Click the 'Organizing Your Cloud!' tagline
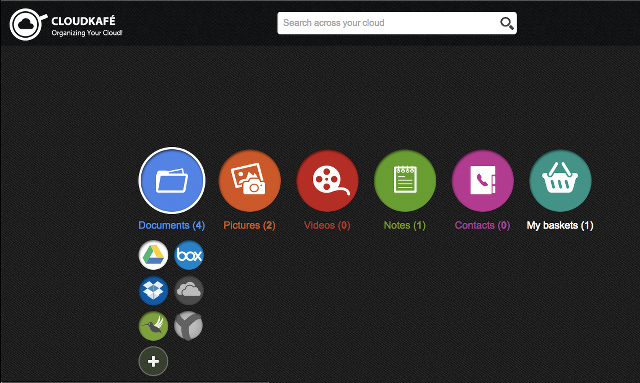Viewport: 640px width, 383px height. 87,33
